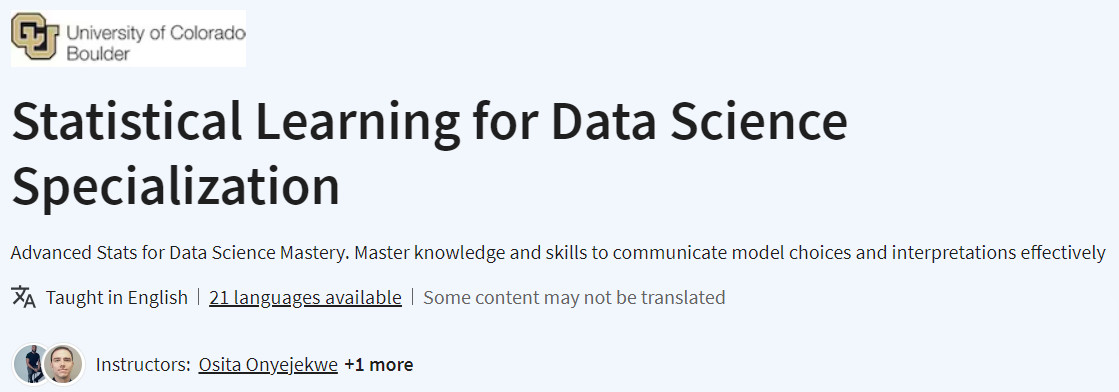Image resolution: width=1119 pixels, height=392 pixels.
Task: Open the 21 languages available link
Action: (305, 297)
